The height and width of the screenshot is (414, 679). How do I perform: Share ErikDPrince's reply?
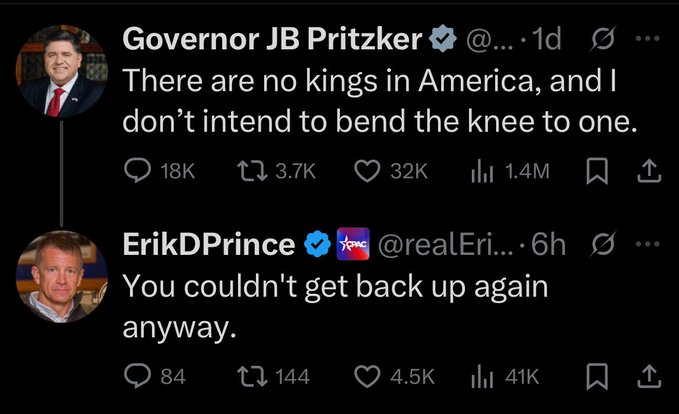pyautogui.click(x=649, y=376)
